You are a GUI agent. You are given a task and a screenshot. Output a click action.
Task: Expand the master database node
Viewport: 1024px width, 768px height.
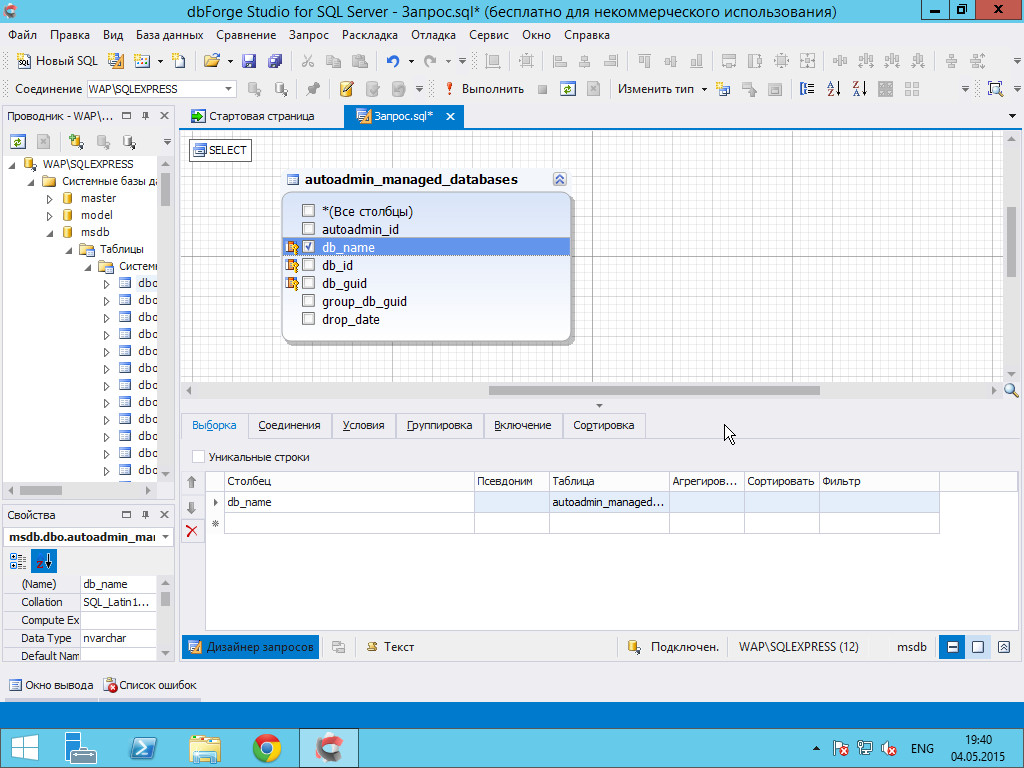point(50,199)
